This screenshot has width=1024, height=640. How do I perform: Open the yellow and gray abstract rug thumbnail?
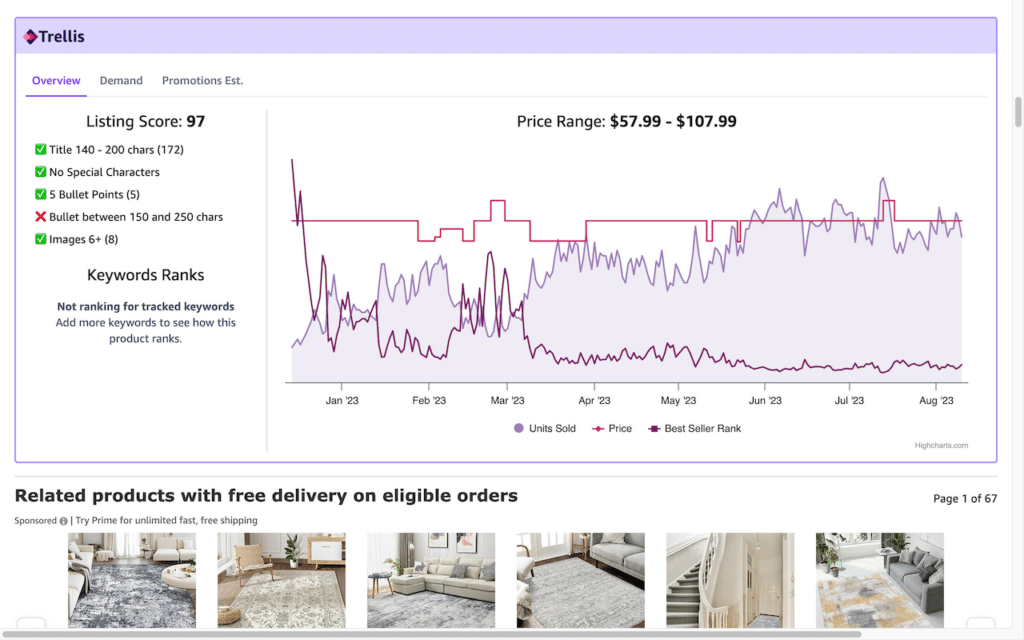tap(880, 580)
